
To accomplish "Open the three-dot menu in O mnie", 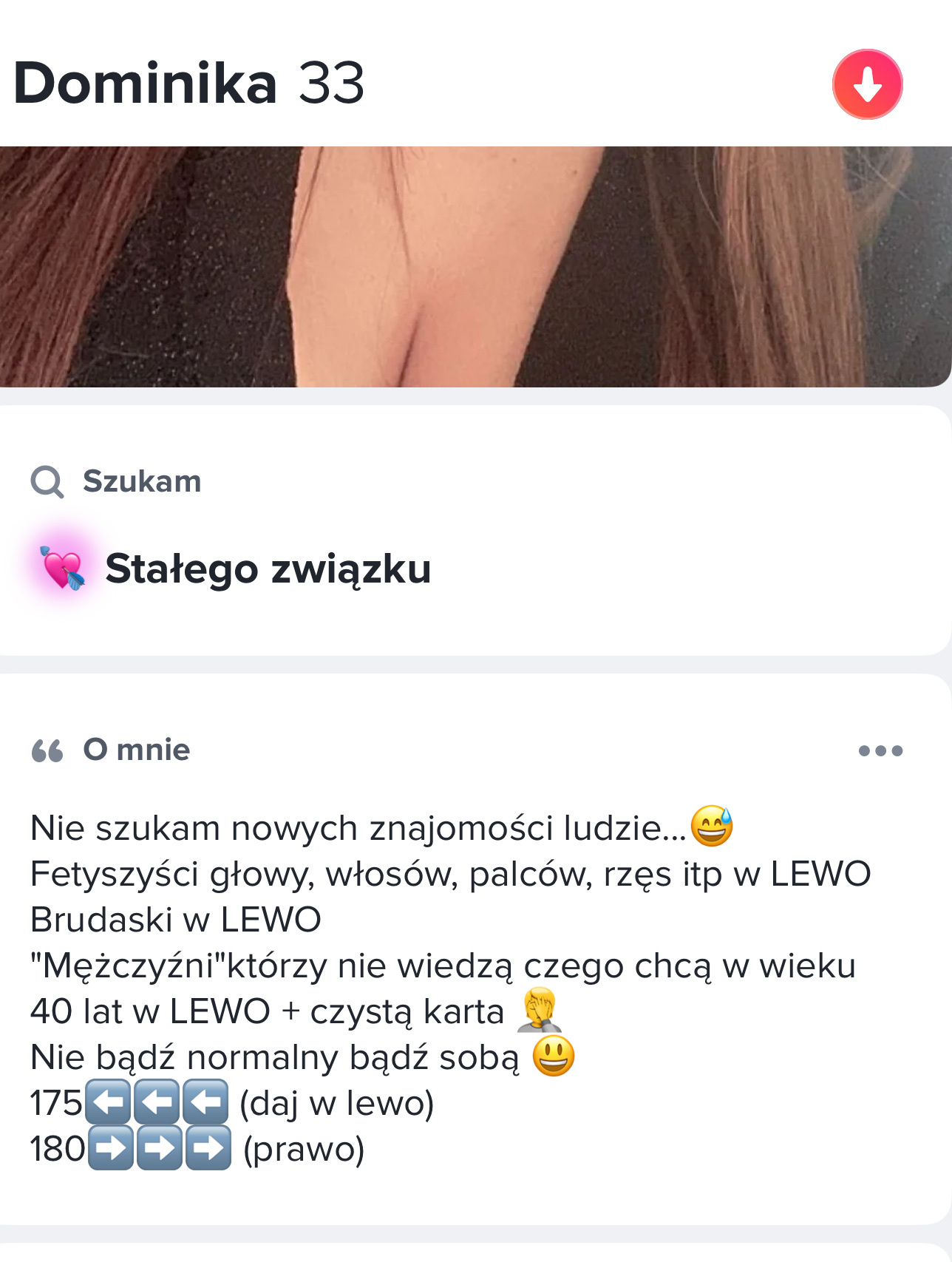I will 880,751.
